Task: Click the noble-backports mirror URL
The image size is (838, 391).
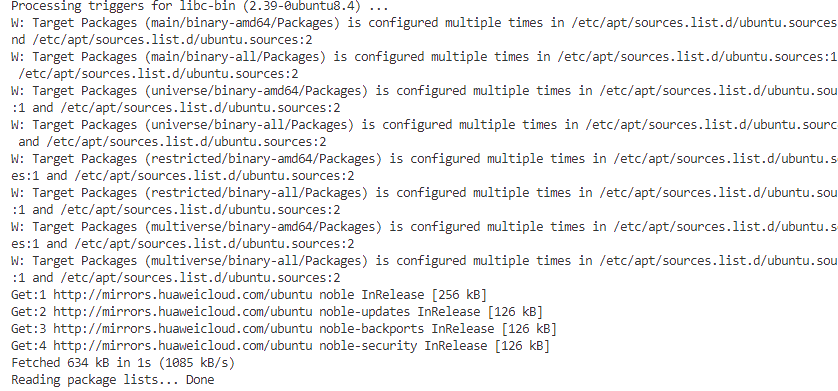Action: click(182, 329)
